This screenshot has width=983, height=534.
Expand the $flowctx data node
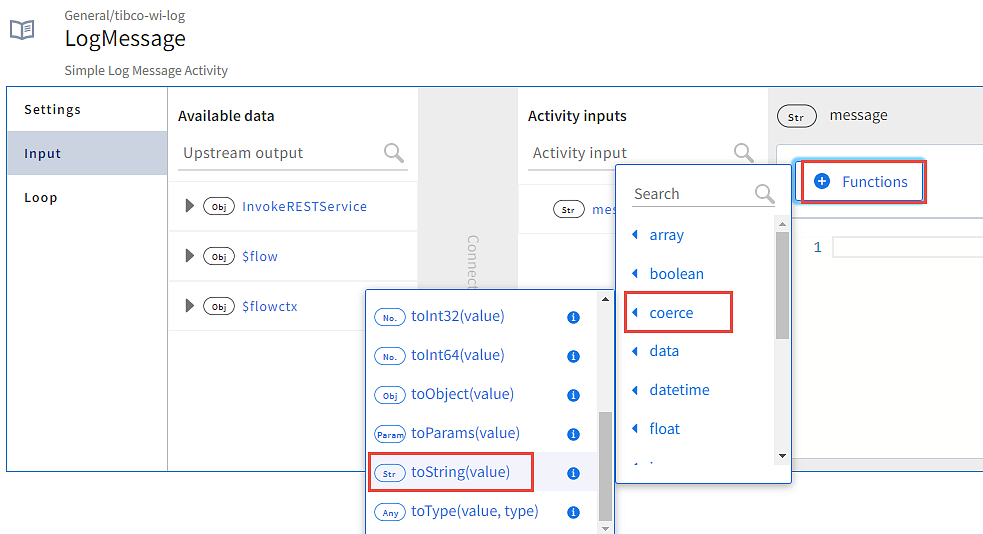190,306
